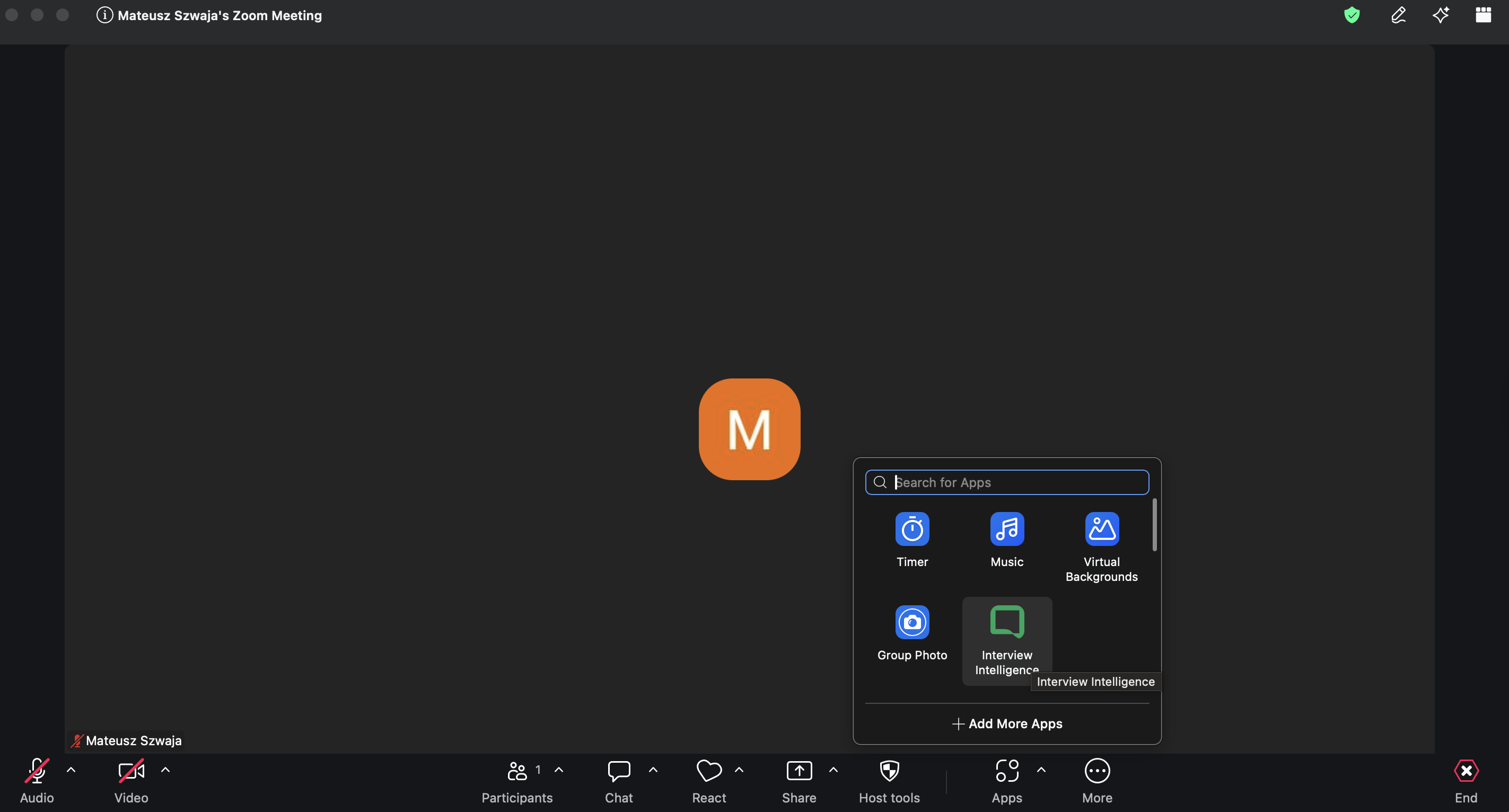Expand the Audio options chevron

click(72, 771)
